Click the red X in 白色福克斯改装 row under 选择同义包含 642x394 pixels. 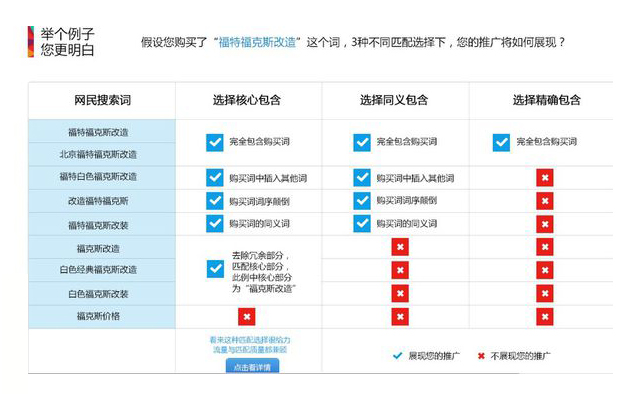(400, 293)
